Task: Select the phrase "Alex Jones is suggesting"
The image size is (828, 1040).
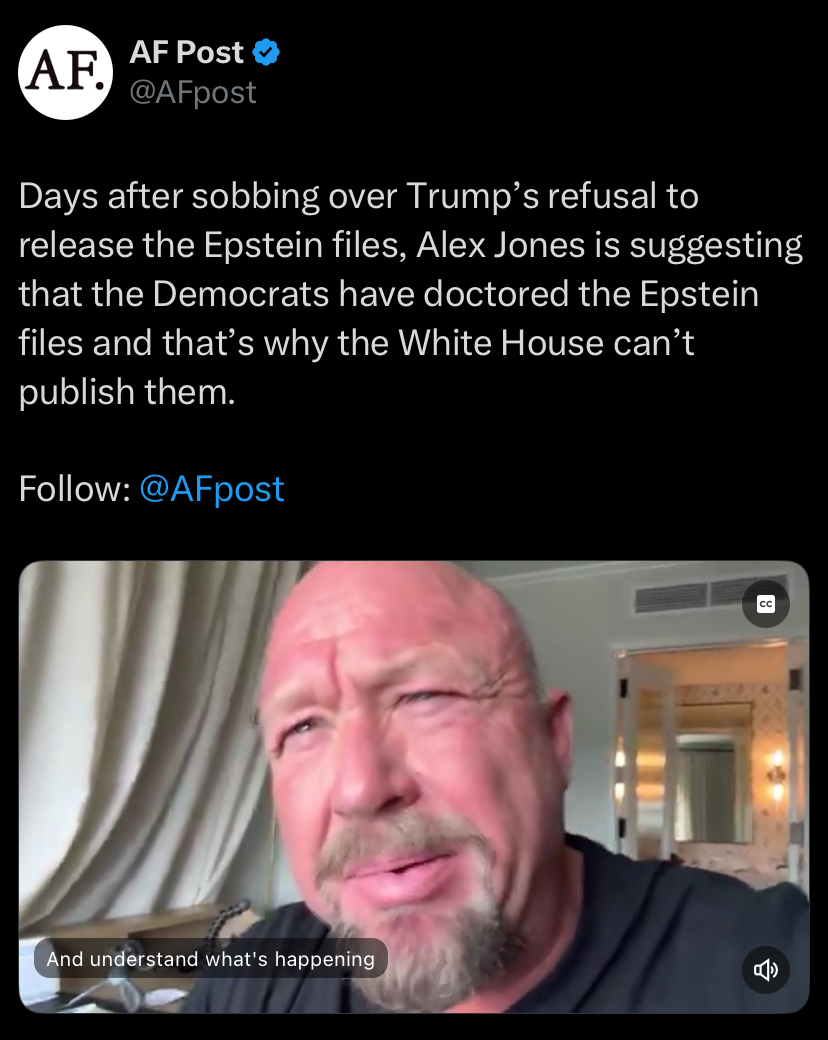Action: coord(609,245)
